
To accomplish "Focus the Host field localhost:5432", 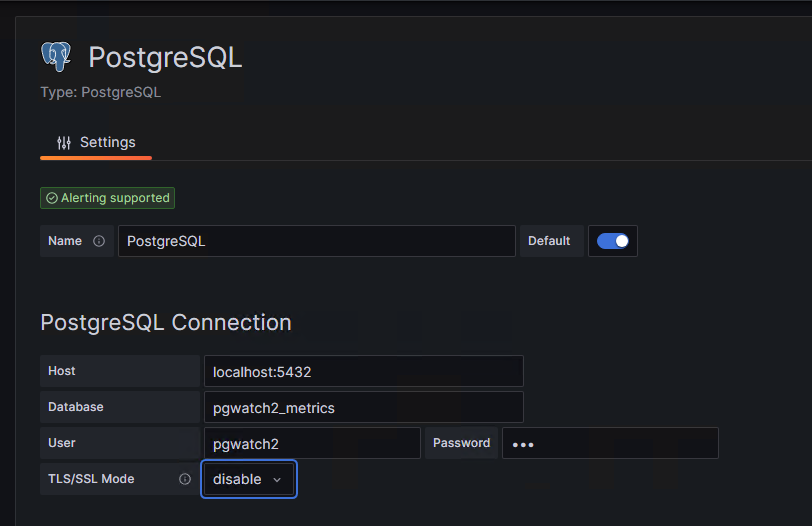I will tap(364, 371).
